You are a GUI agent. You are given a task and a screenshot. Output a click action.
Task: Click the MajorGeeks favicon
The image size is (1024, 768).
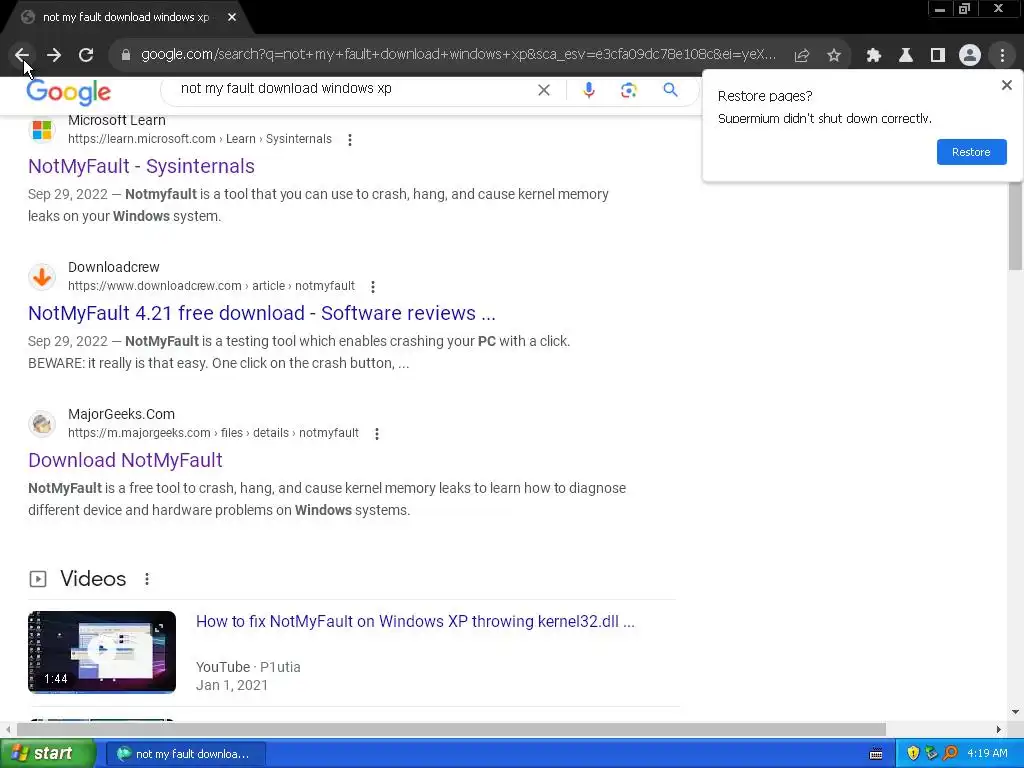tap(42, 424)
